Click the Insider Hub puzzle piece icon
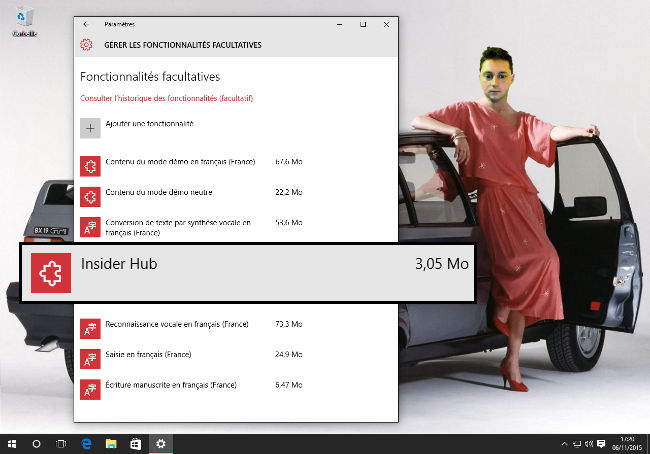The height and width of the screenshot is (454, 650). coord(50,272)
